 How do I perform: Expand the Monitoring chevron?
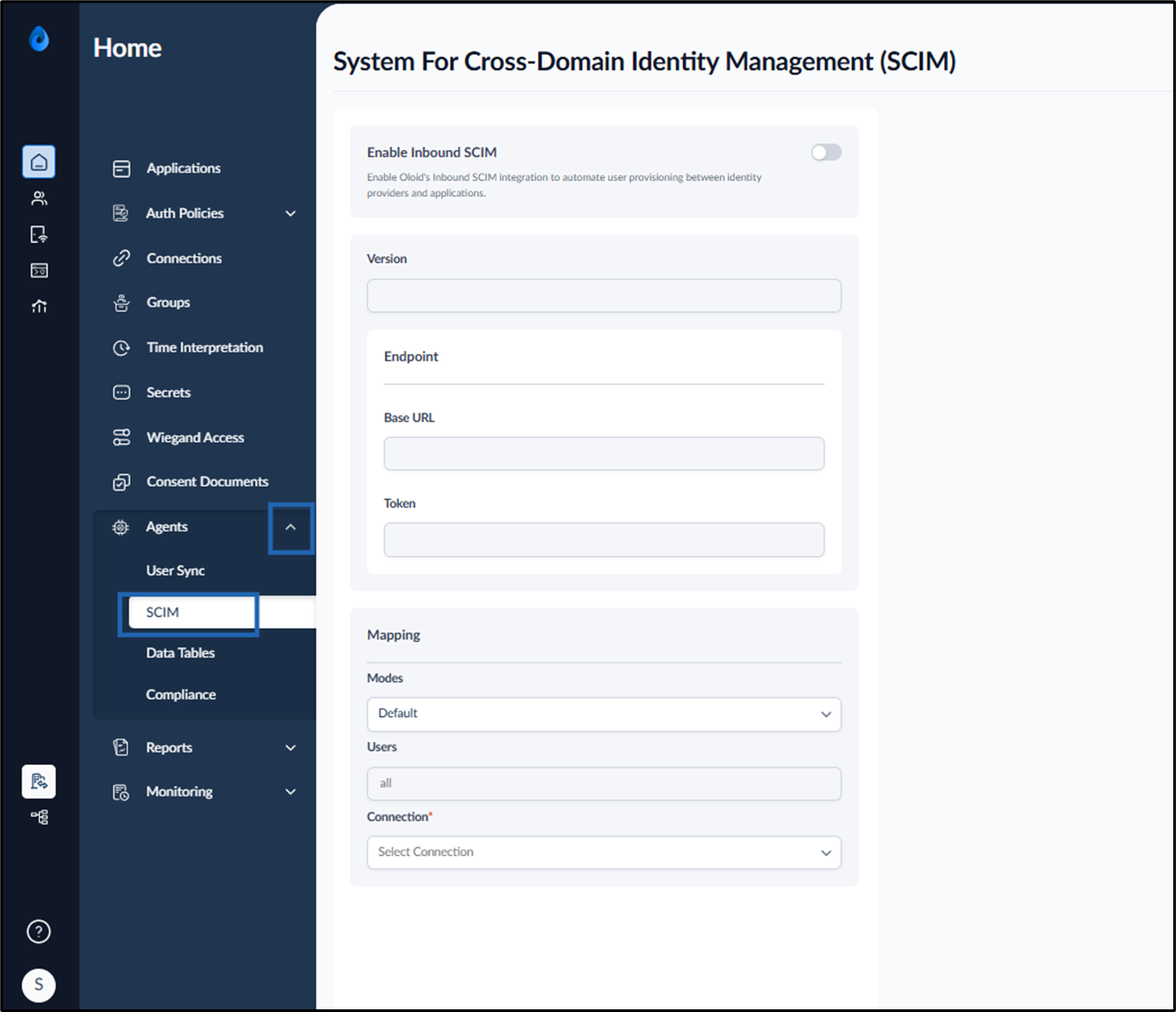[x=291, y=792]
